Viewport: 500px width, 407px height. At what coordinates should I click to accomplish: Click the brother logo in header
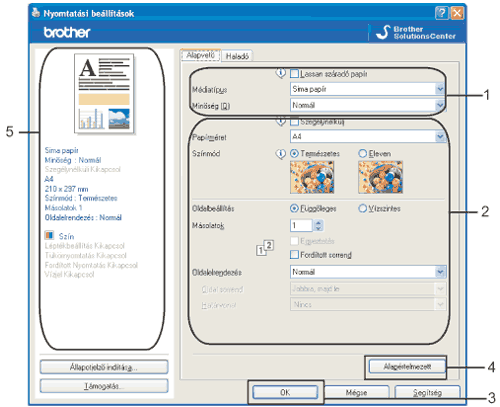click(x=67, y=32)
